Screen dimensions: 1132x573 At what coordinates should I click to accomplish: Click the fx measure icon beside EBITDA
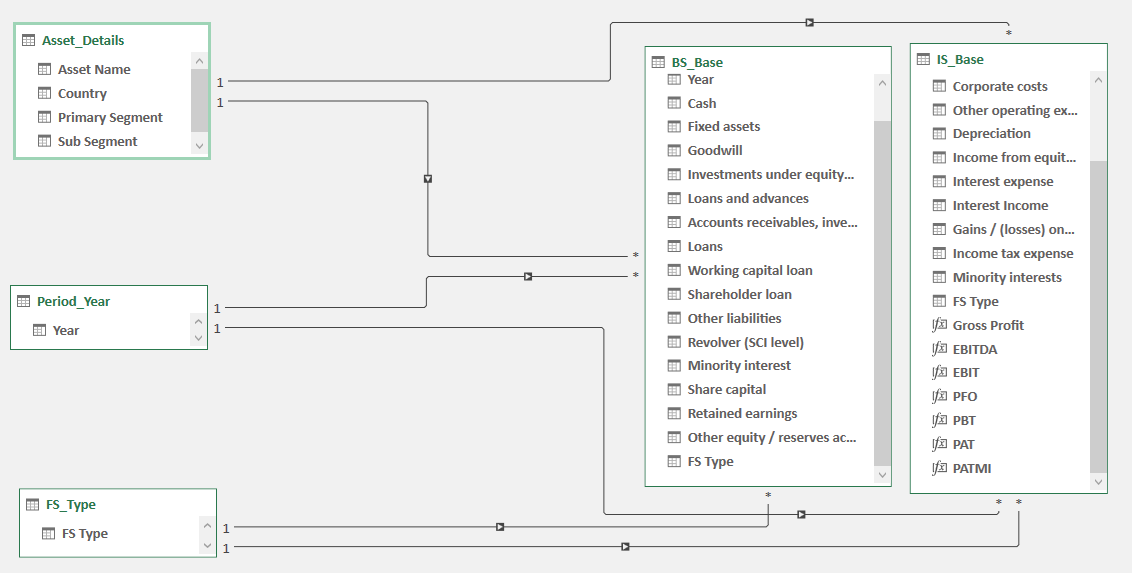click(x=939, y=349)
